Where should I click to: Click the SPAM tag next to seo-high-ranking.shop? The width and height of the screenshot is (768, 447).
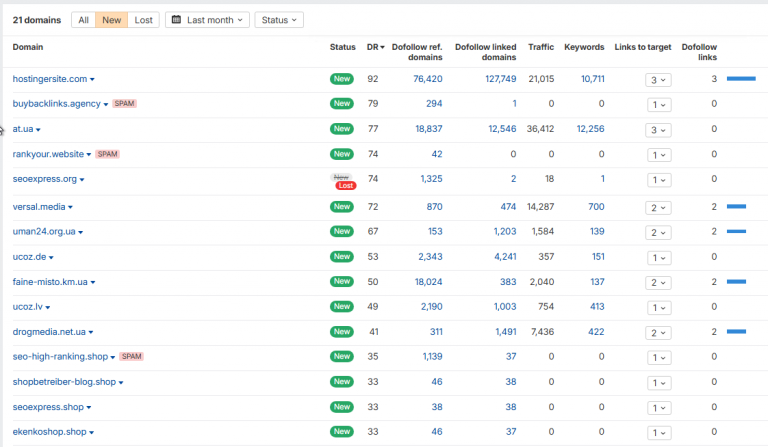131,356
